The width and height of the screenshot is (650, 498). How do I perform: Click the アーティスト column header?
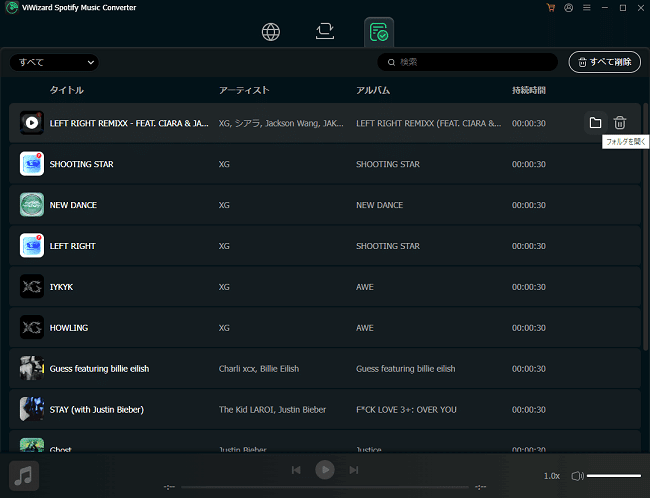pyautogui.click(x=244, y=90)
